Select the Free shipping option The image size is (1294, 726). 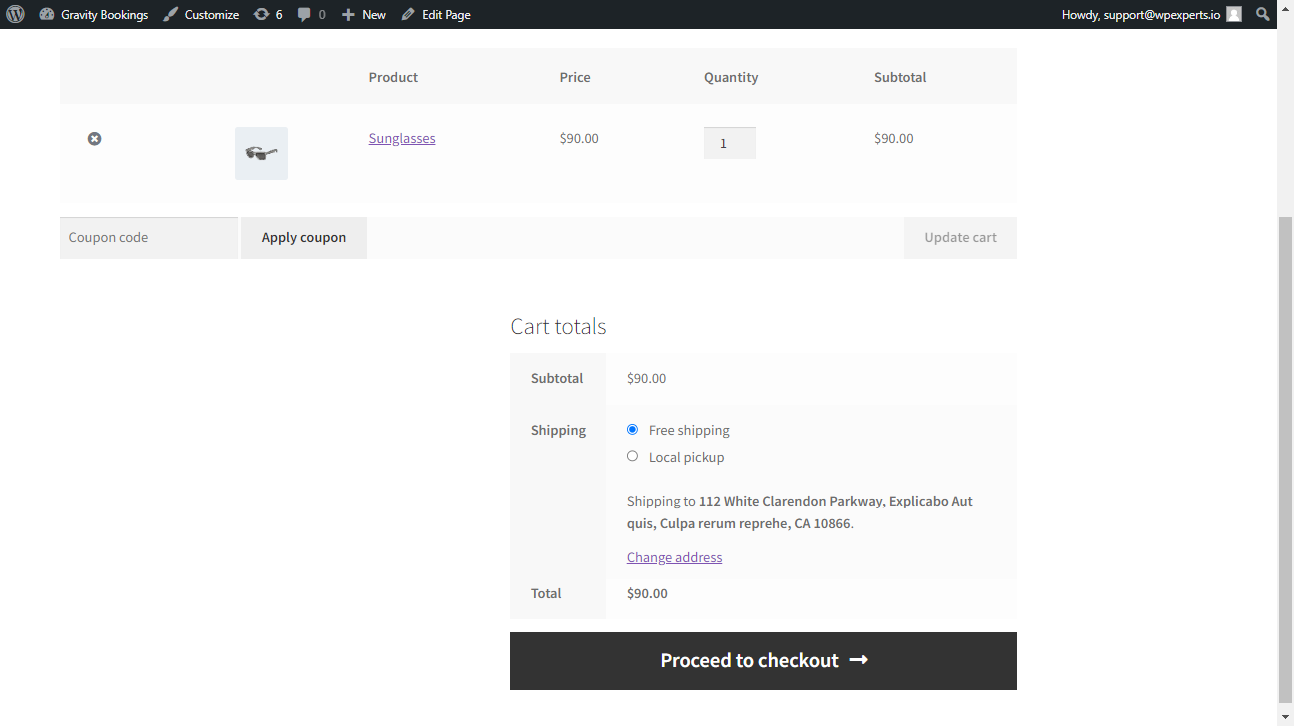click(x=632, y=429)
